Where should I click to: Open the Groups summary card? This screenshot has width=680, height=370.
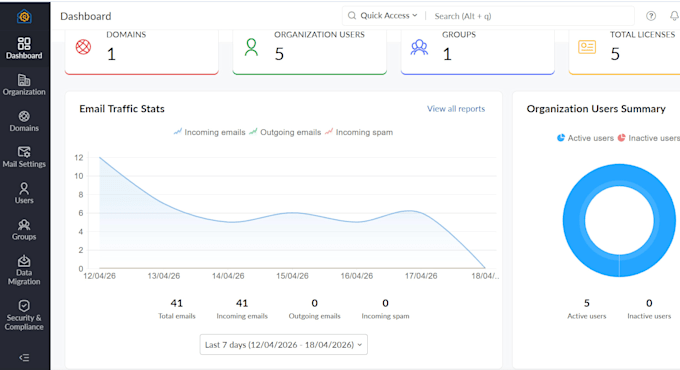pos(478,52)
